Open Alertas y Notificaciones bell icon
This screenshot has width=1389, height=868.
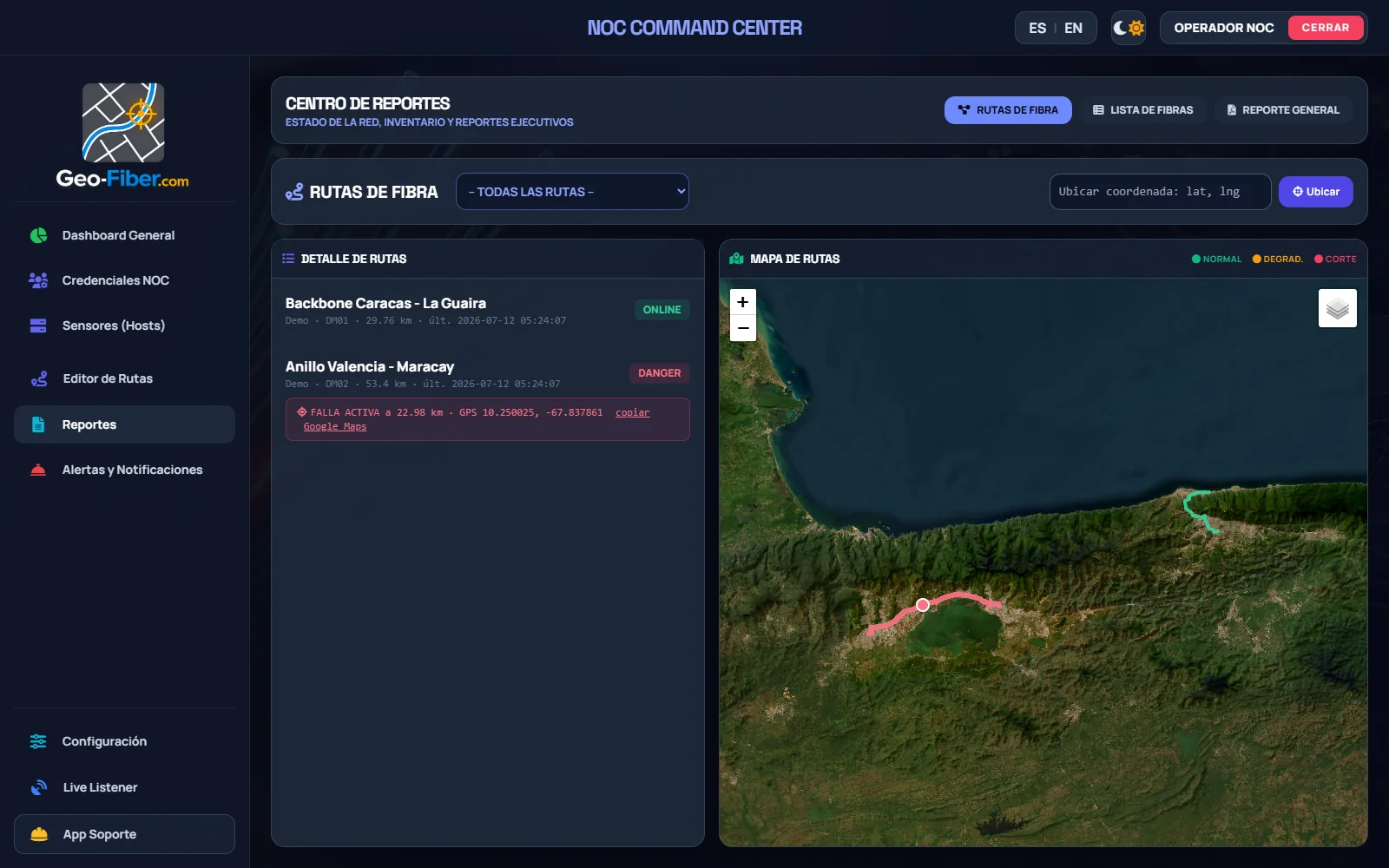[x=38, y=470]
